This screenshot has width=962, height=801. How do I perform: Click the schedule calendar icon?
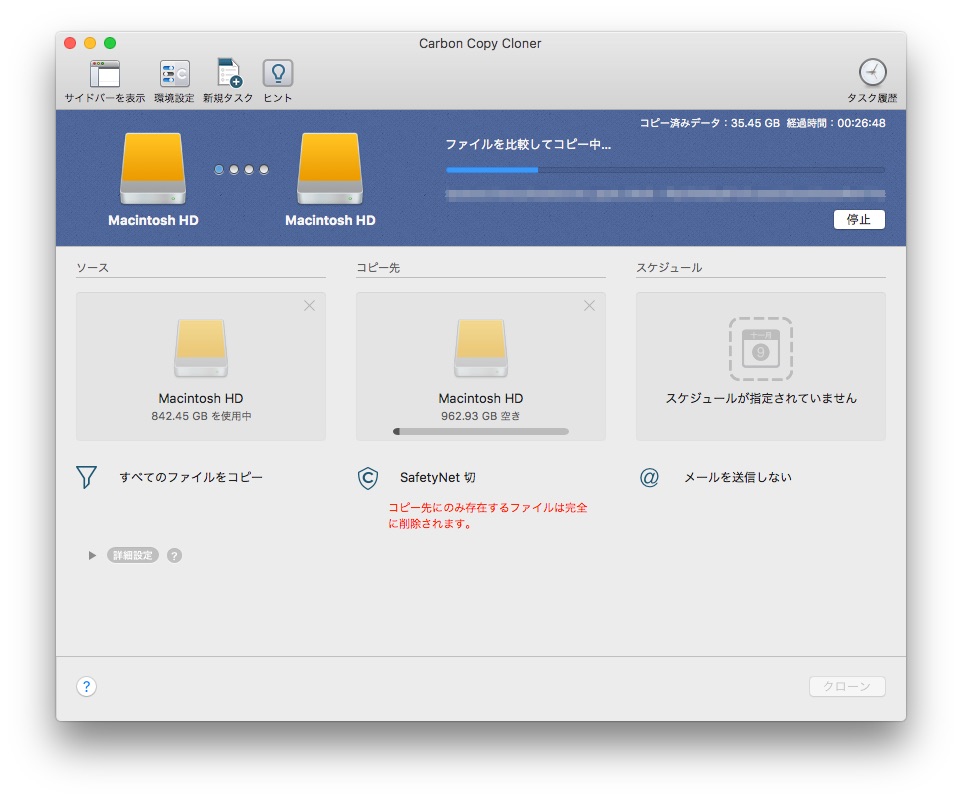(x=761, y=349)
